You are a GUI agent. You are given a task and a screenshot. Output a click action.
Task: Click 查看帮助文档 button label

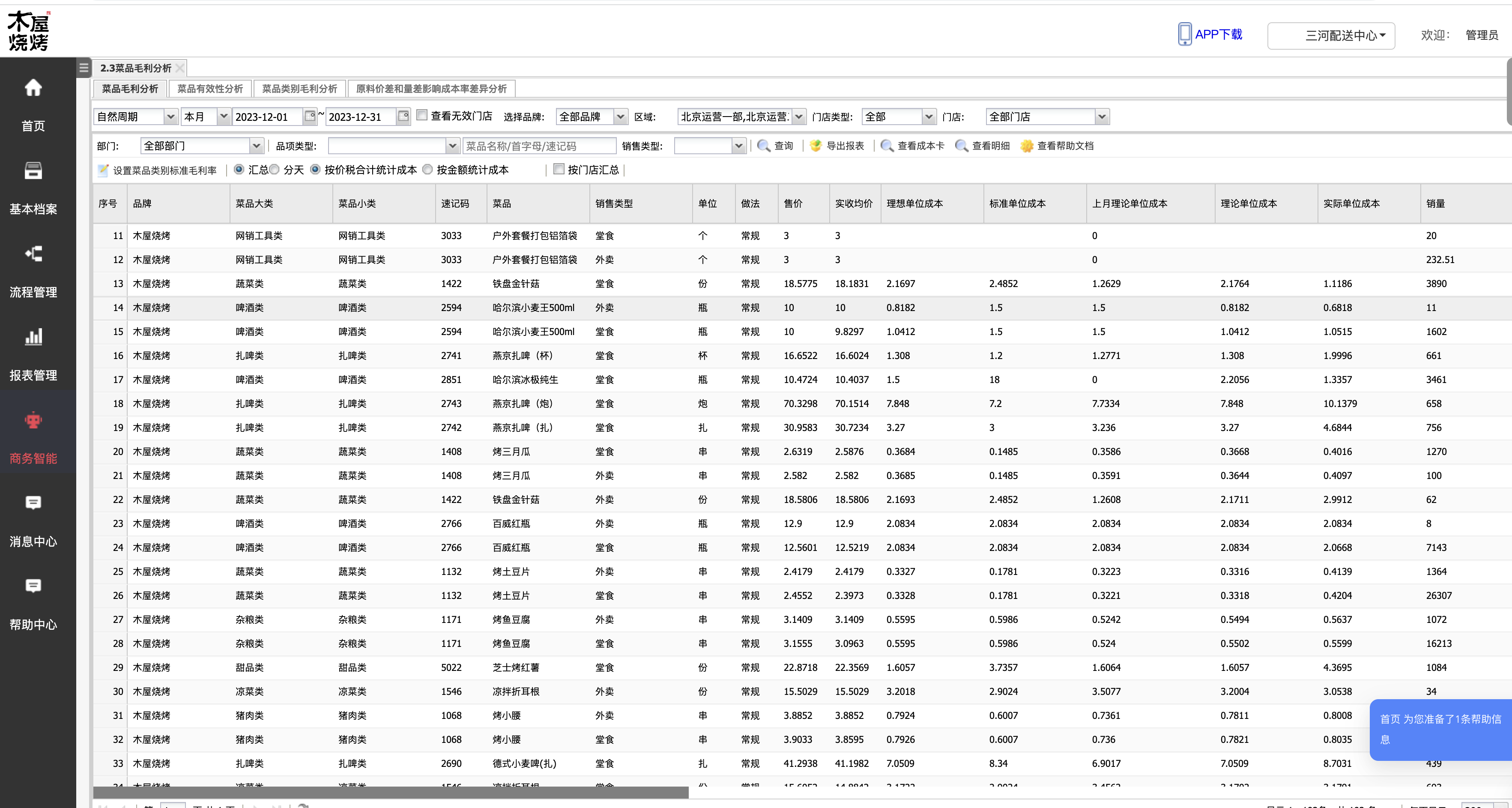[1065, 146]
